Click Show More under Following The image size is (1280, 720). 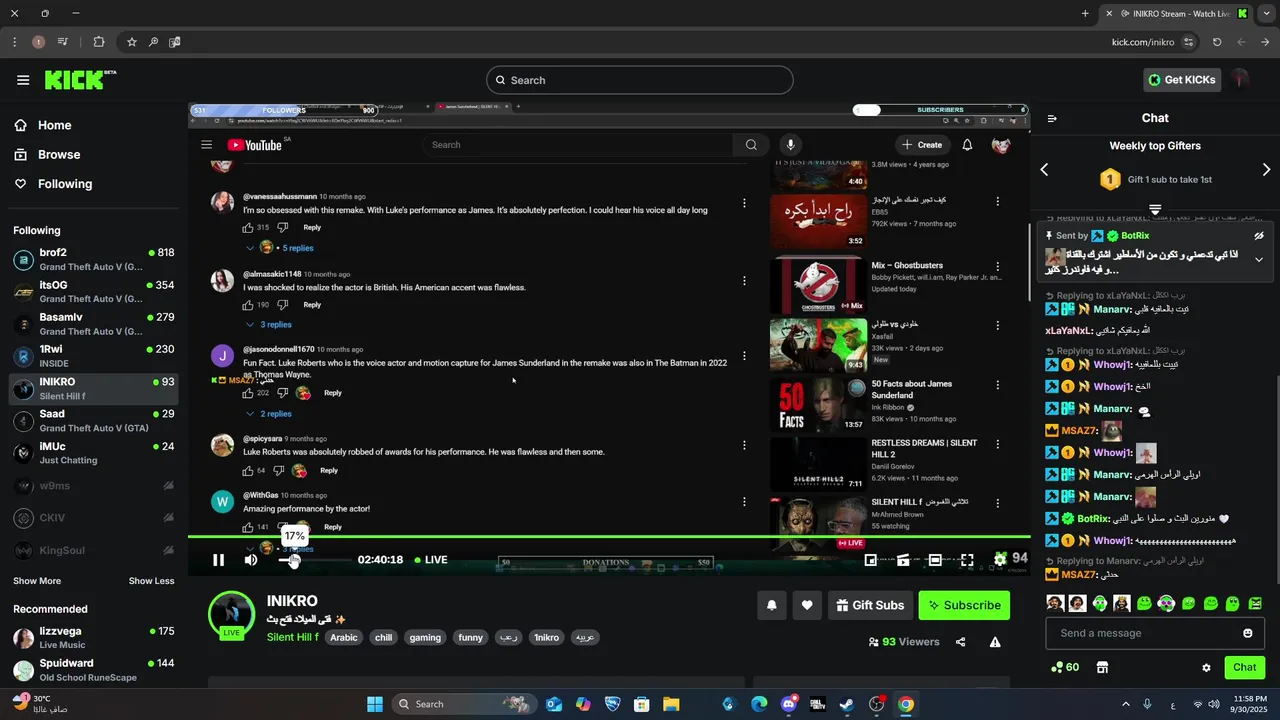(37, 581)
